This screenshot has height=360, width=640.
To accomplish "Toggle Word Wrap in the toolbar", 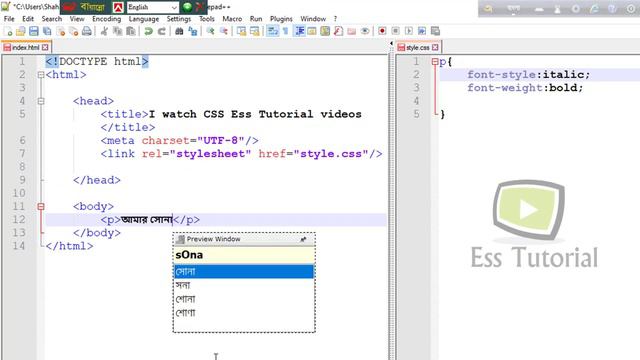I will [x=273, y=31].
